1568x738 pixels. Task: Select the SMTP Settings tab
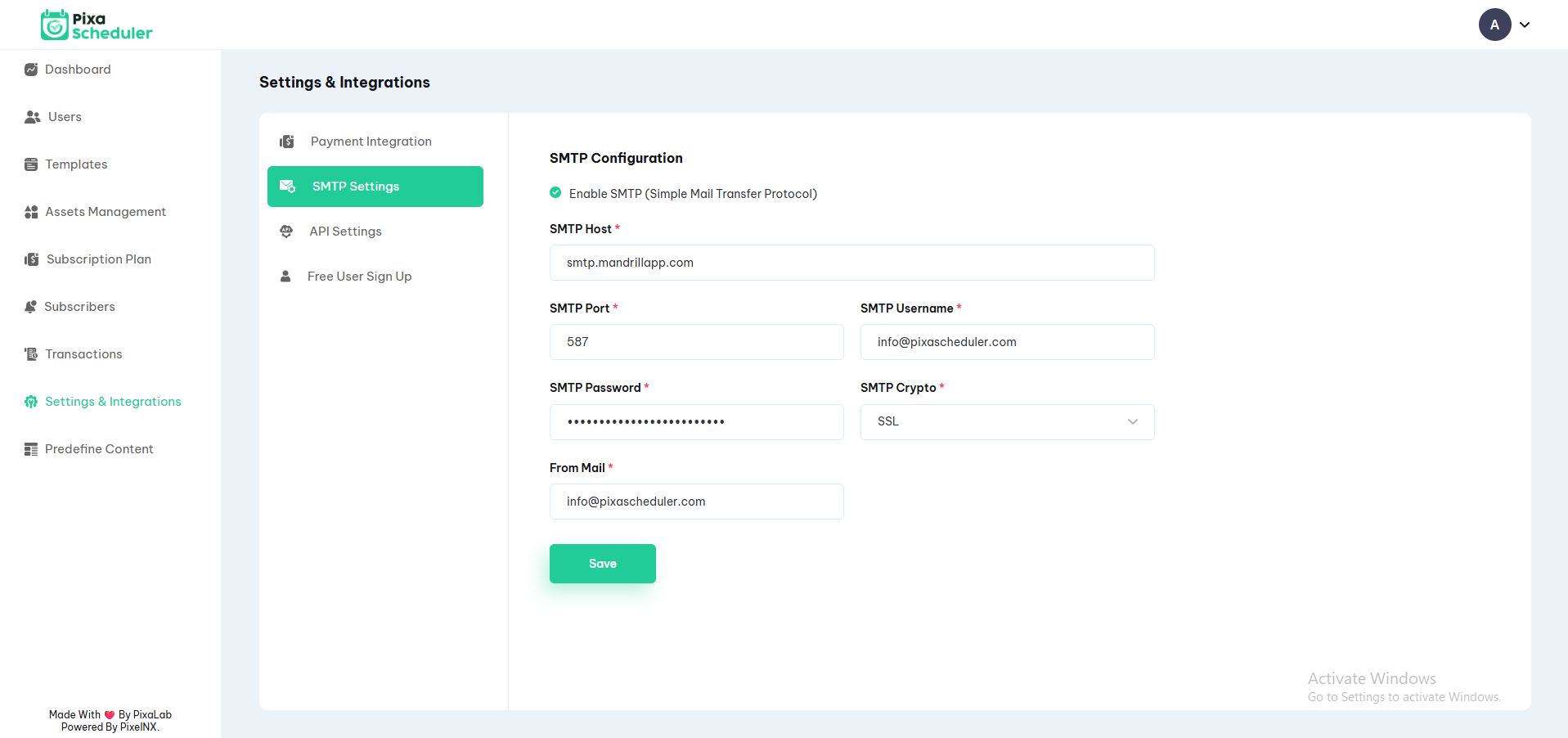pos(375,187)
